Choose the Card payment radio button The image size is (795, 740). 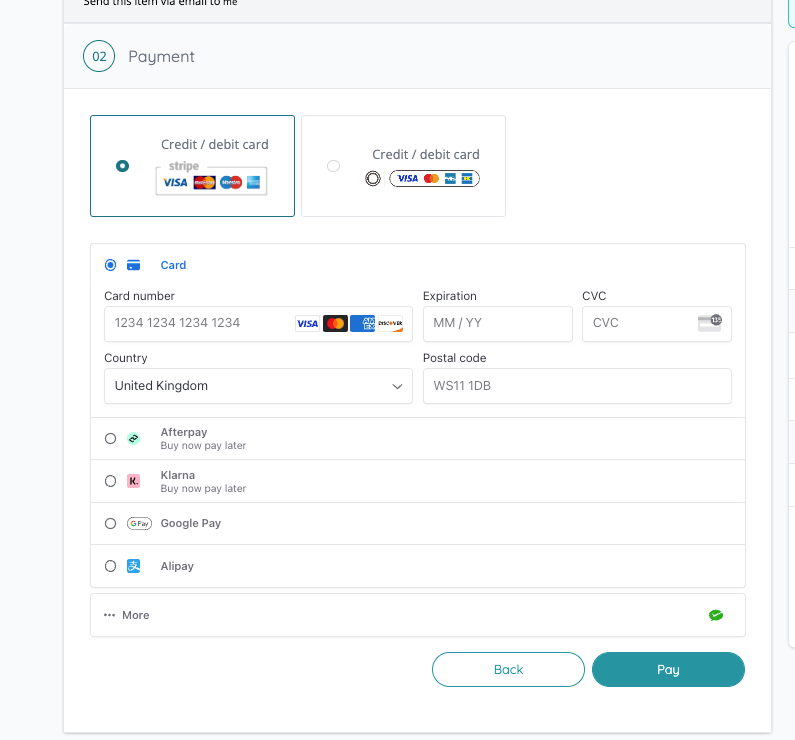coord(110,265)
